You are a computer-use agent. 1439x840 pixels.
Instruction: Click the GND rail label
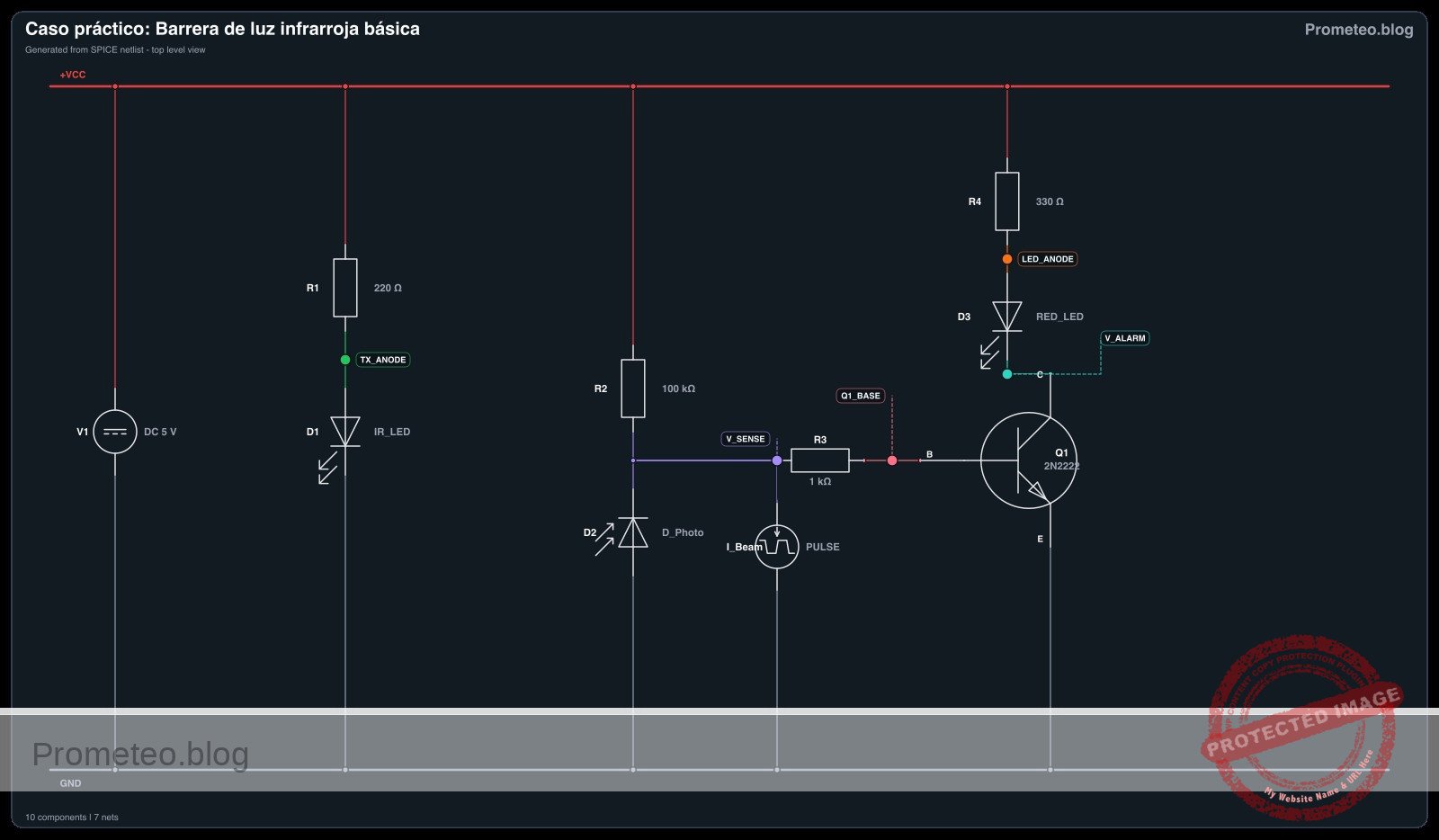tap(70, 783)
